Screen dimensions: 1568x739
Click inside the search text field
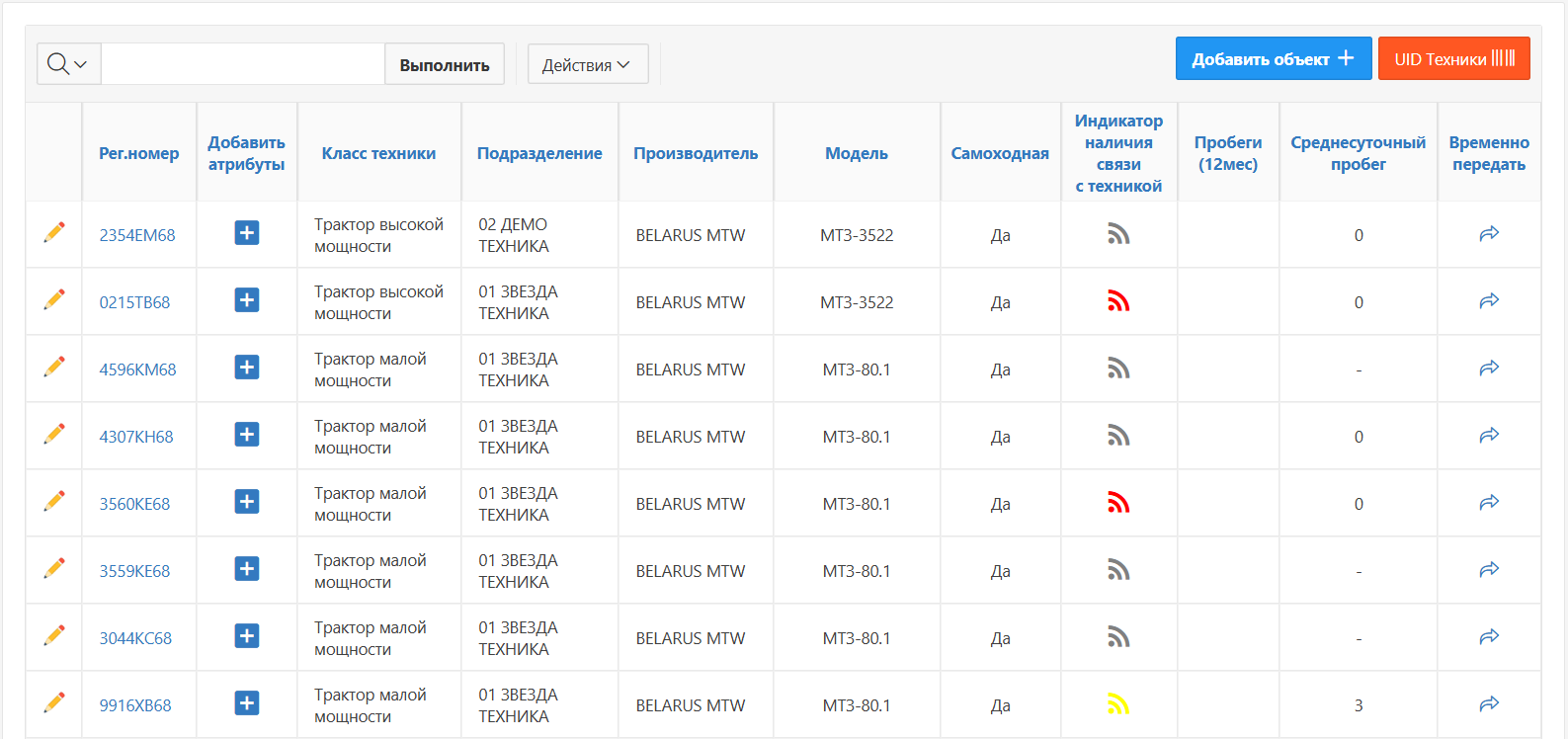click(x=243, y=64)
